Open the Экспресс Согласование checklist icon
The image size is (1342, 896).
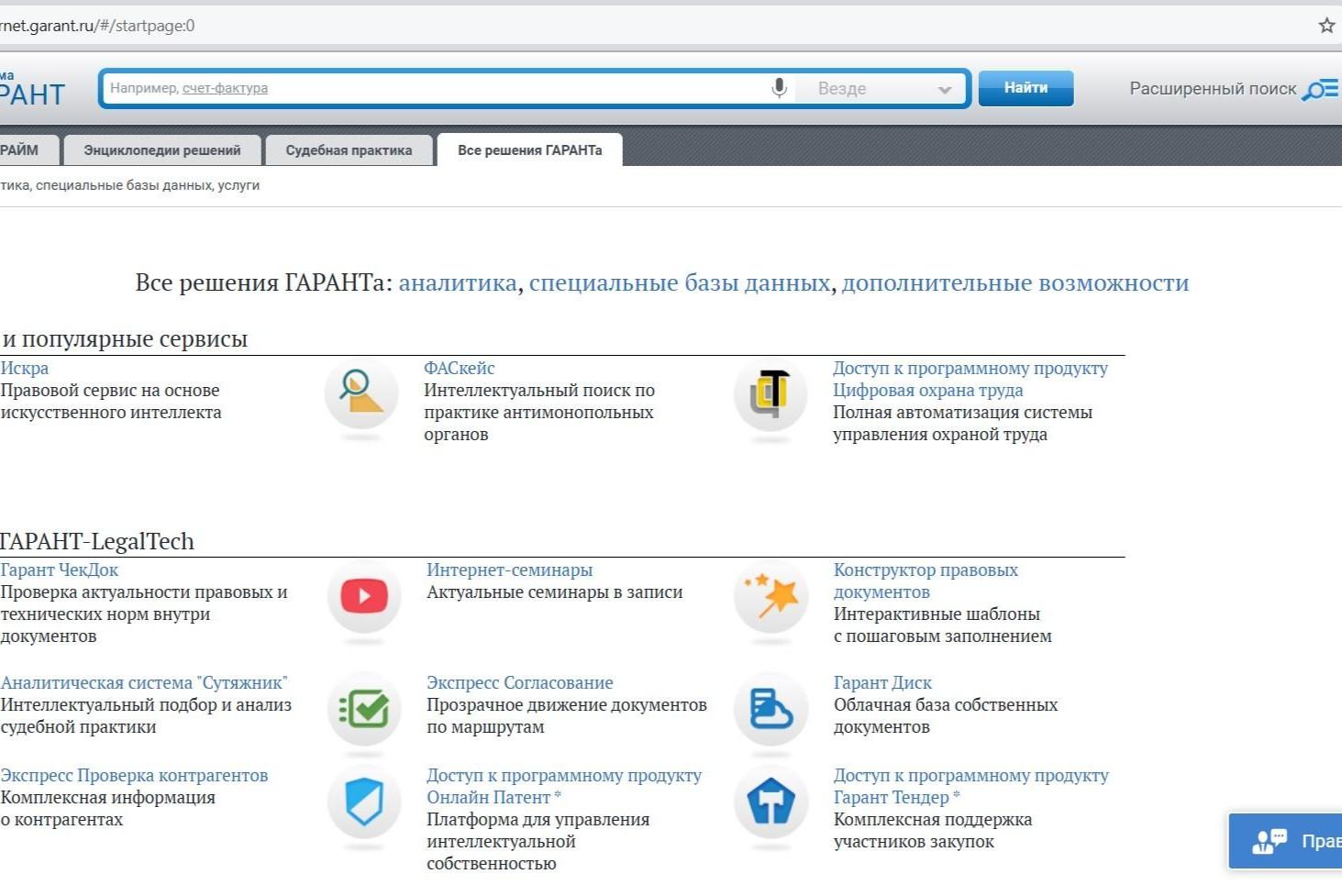pos(364,709)
